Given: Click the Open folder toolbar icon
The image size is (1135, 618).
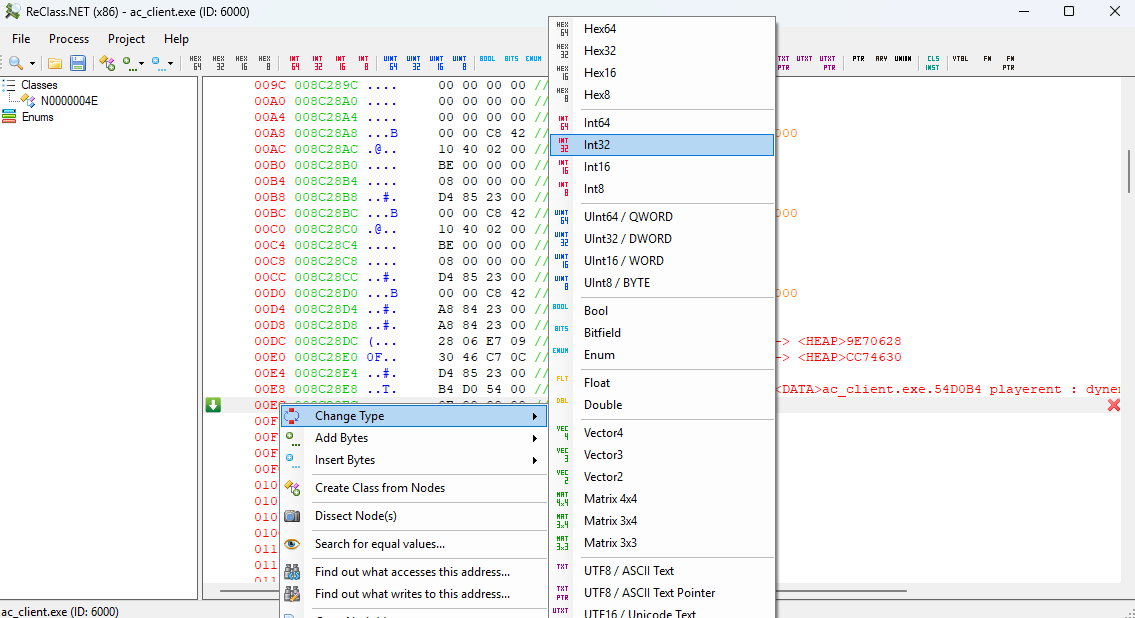Looking at the screenshot, I should pos(55,63).
